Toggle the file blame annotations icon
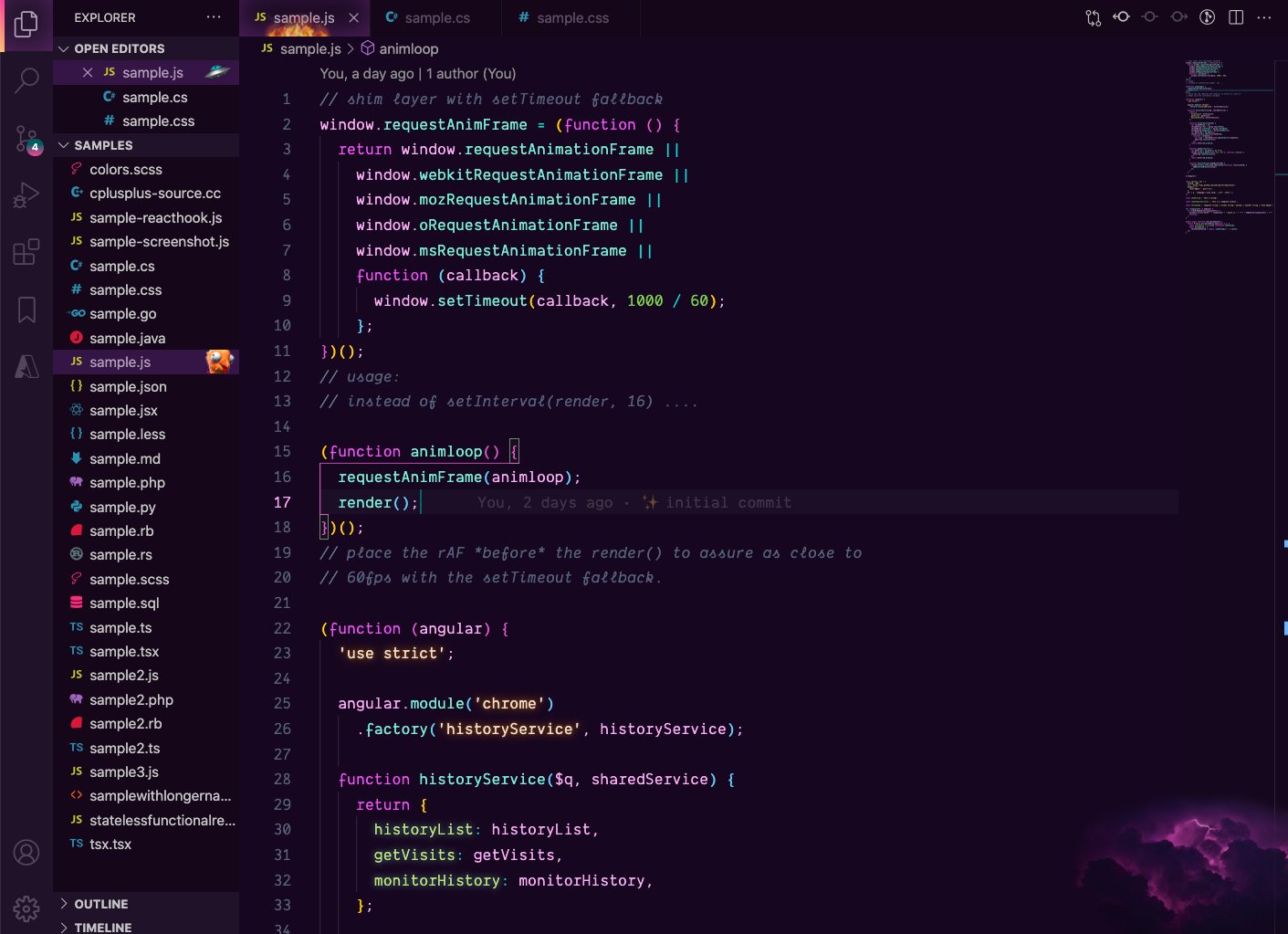 tap(1207, 17)
